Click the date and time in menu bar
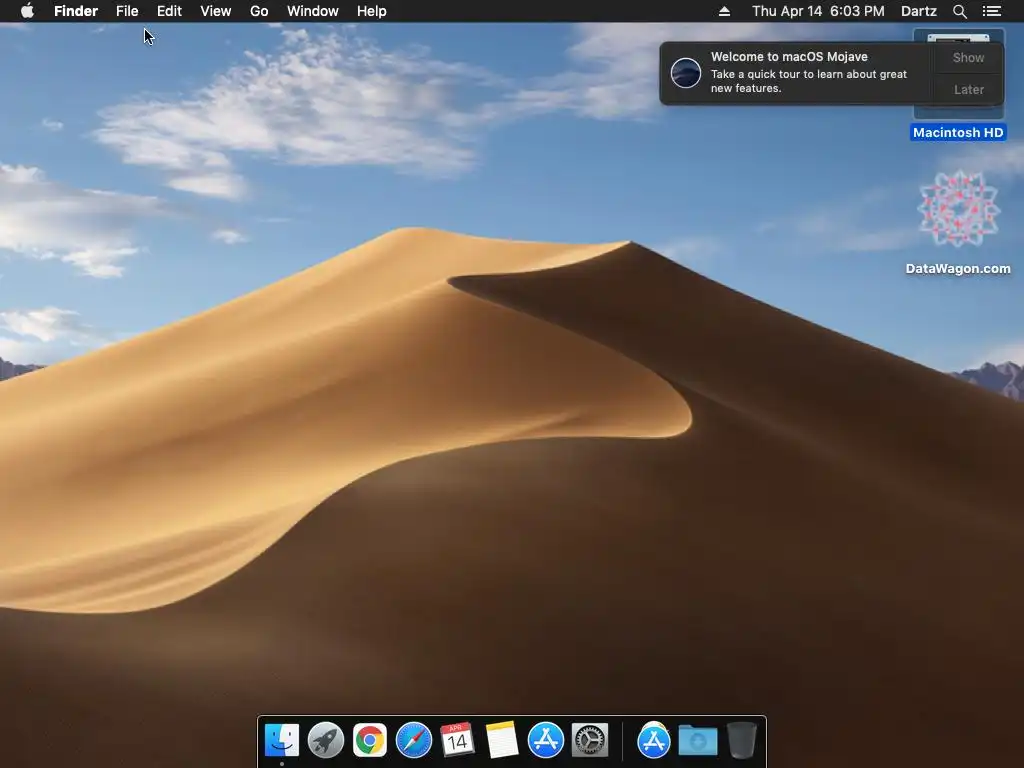Image resolution: width=1024 pixels, height=768 pixels. click(x=818, y=11)
